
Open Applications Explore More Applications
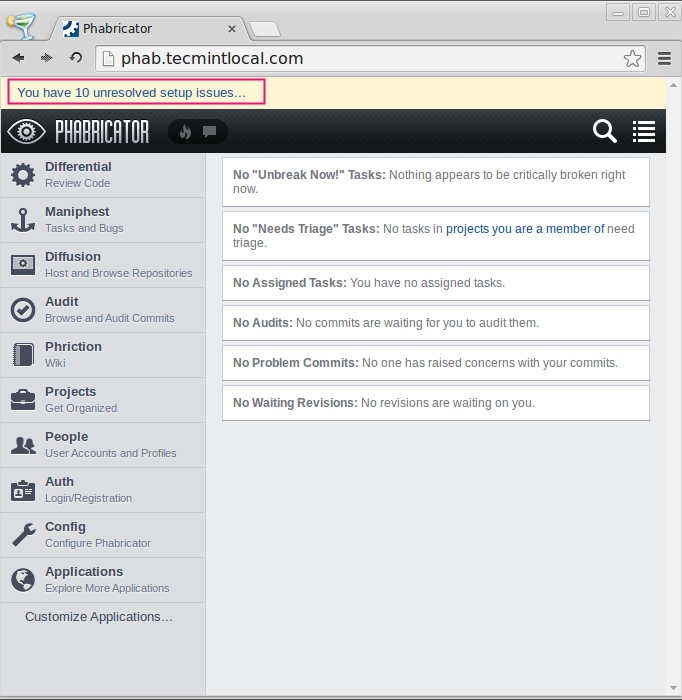pyautogui.click(x=103, y=580)
